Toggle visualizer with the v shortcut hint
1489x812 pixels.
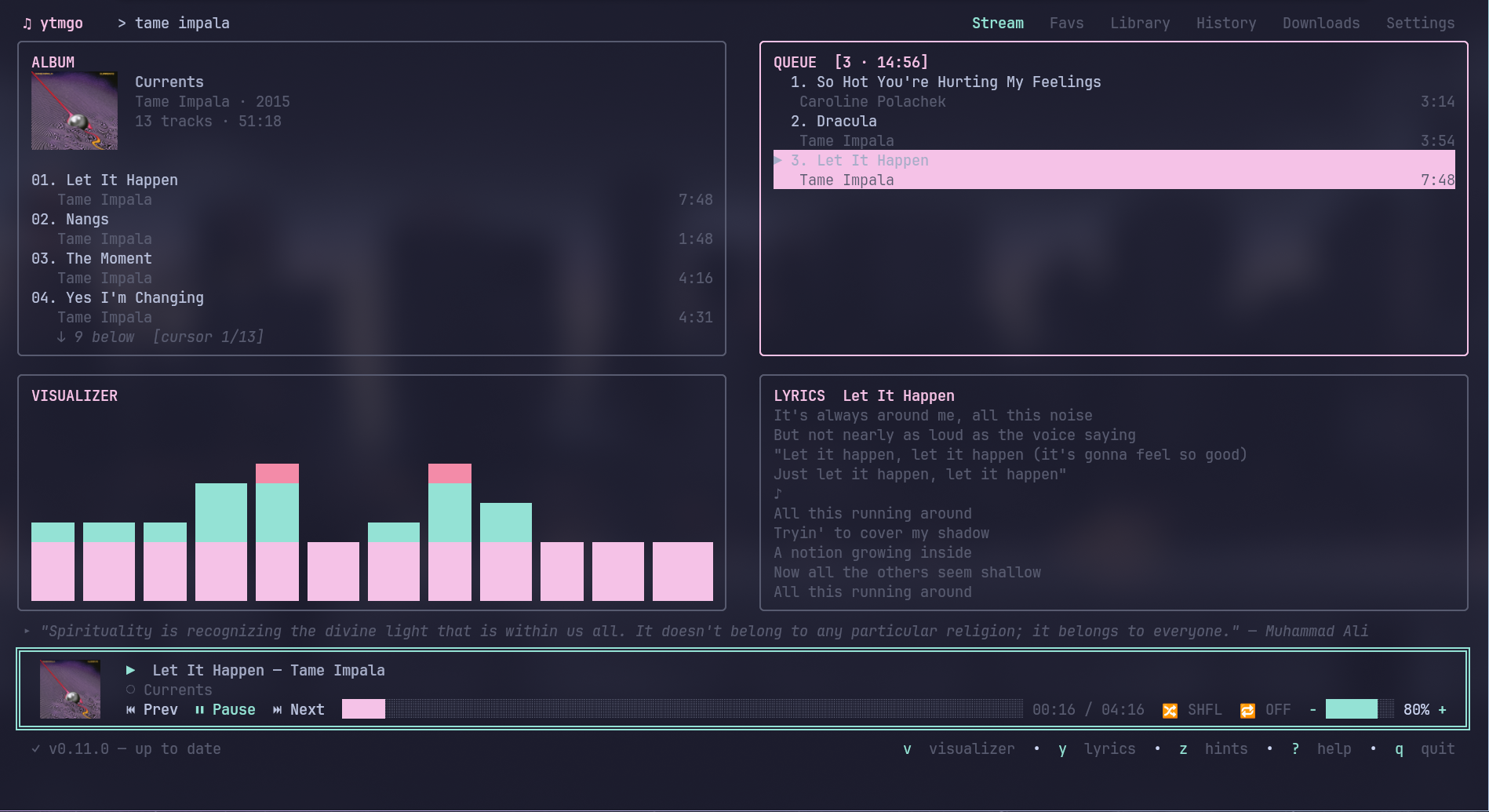[908, 749]
